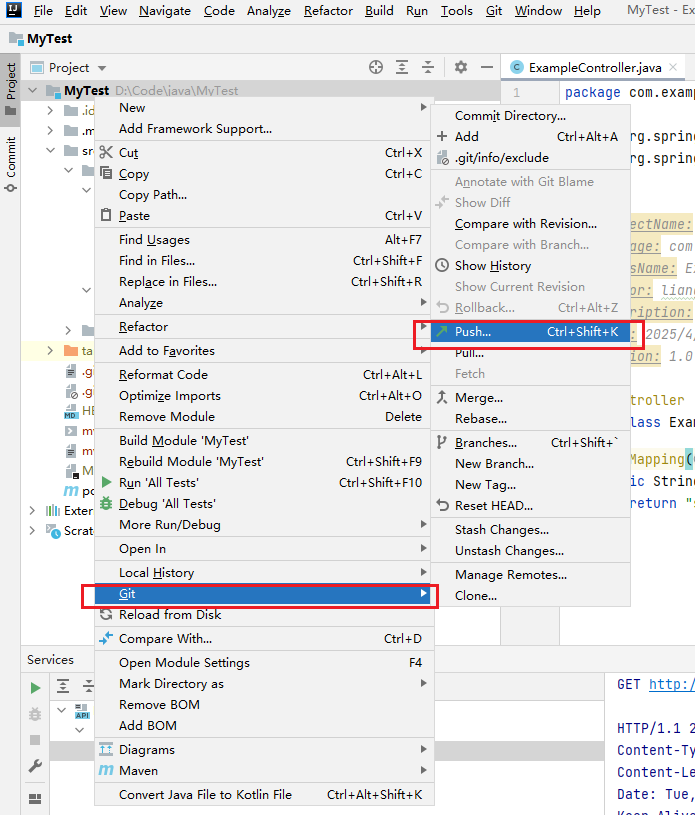
Task: Open the Project view dropdown arrow
Action: (102, 68)
